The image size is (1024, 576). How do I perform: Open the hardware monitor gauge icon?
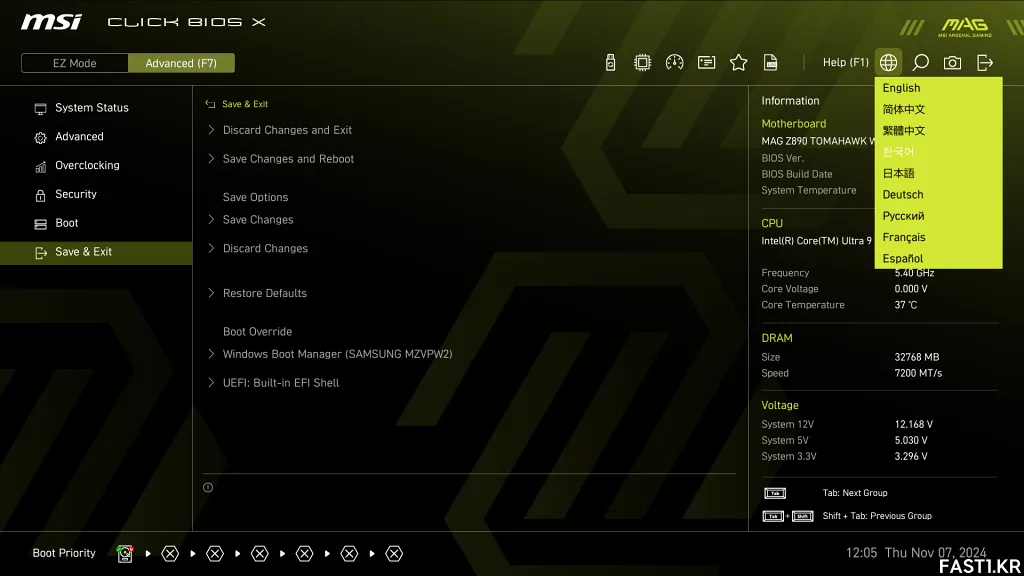pyautogui.click(x=675, y=63)
